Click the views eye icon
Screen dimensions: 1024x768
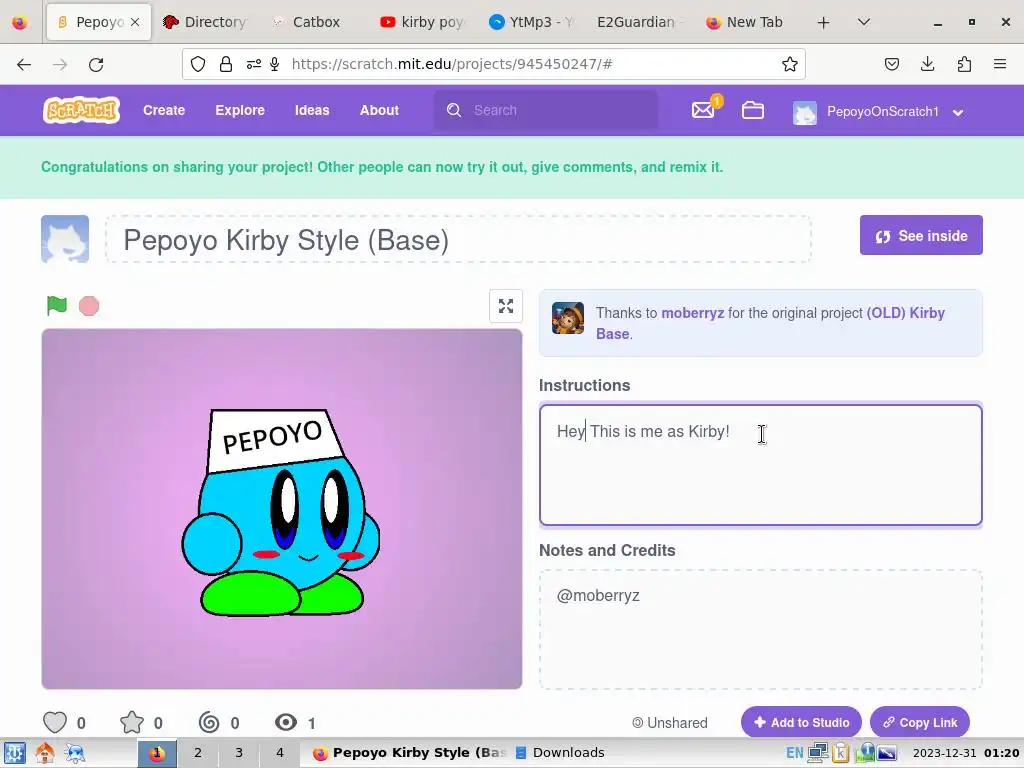point(286,722)
